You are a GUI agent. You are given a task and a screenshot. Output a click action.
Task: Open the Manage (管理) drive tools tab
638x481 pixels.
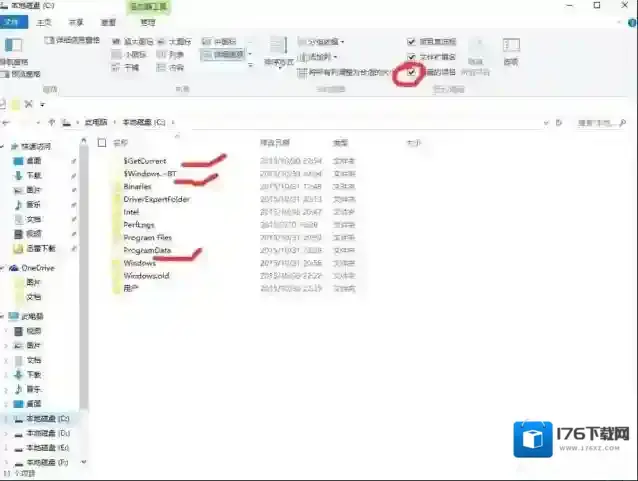pos(148,22)
